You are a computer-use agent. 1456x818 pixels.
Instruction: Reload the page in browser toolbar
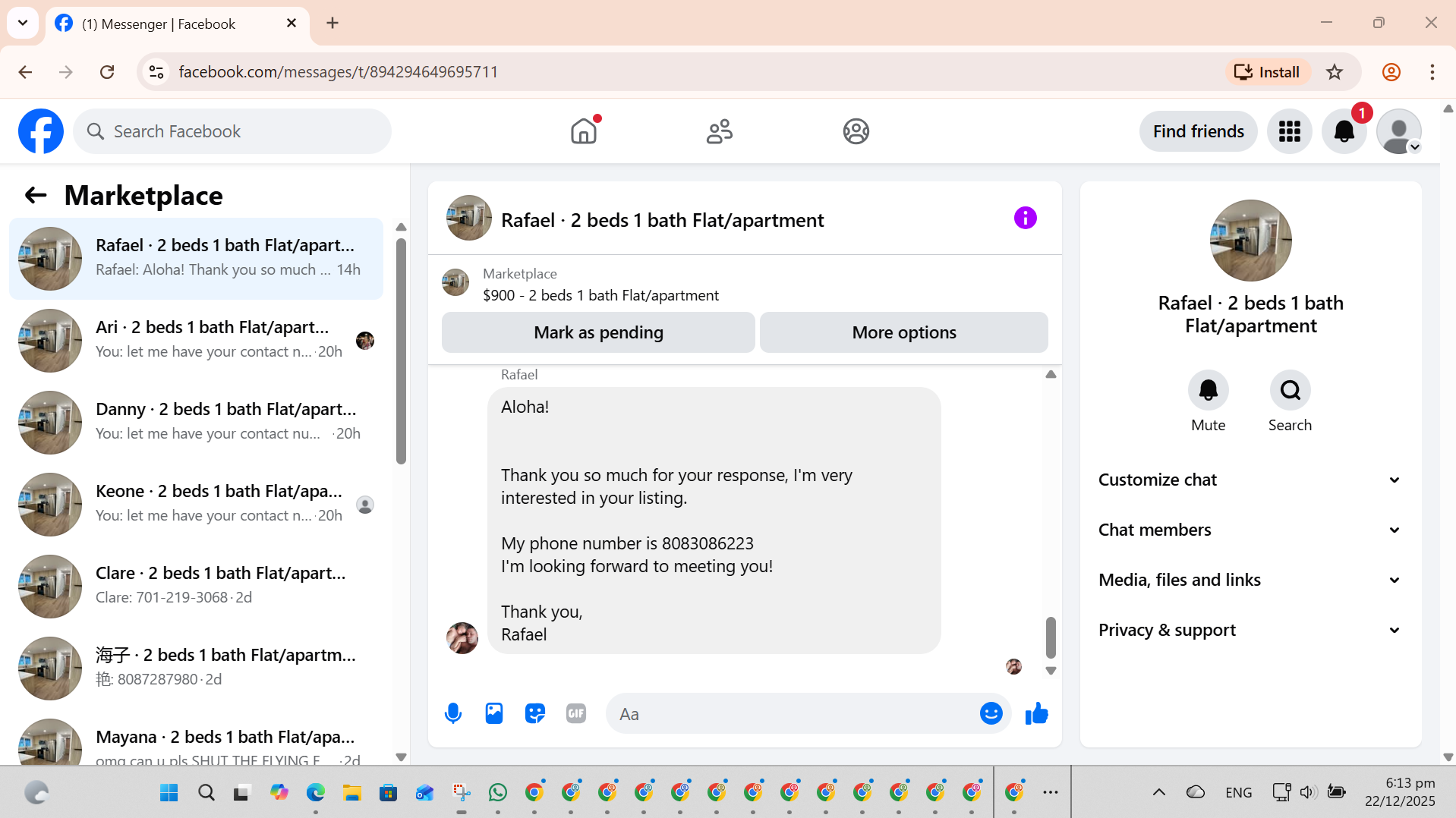(x=107, y=72)
